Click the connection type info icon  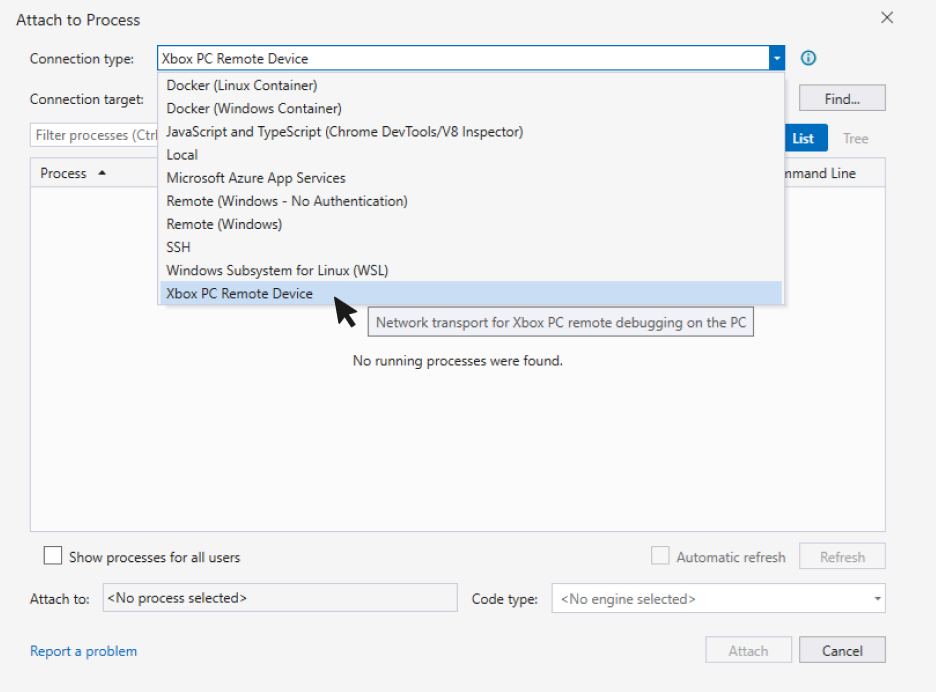(809, 58)
